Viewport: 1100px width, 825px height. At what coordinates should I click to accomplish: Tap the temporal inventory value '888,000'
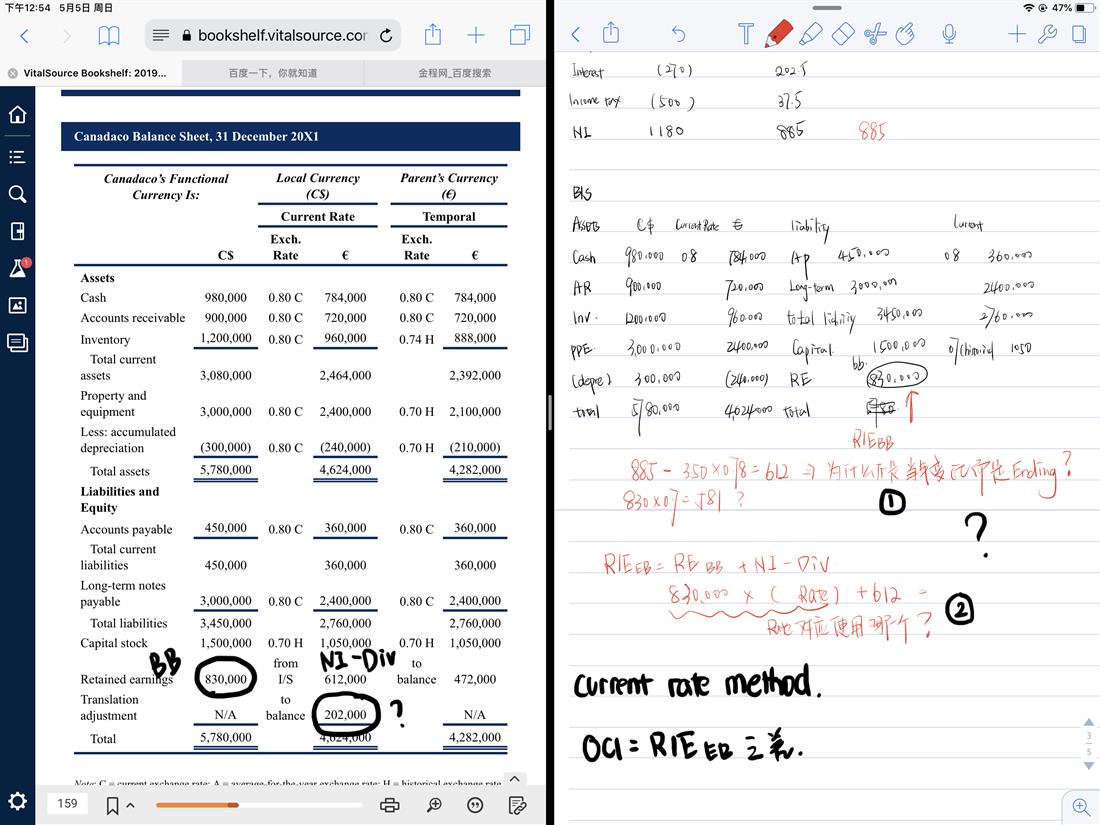click(x=475, y=338)
